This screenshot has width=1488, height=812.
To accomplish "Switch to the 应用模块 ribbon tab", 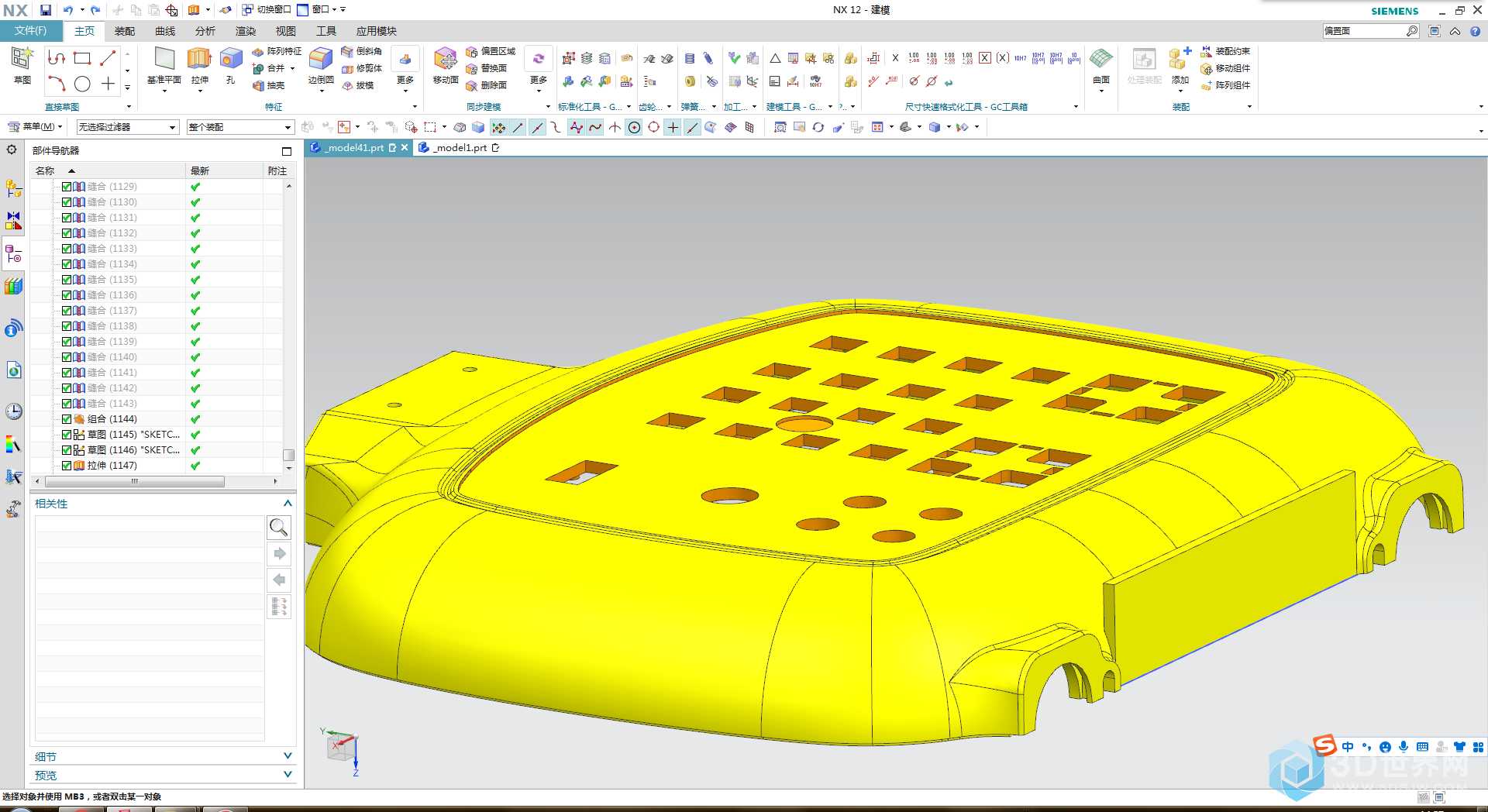I will 377,31.
